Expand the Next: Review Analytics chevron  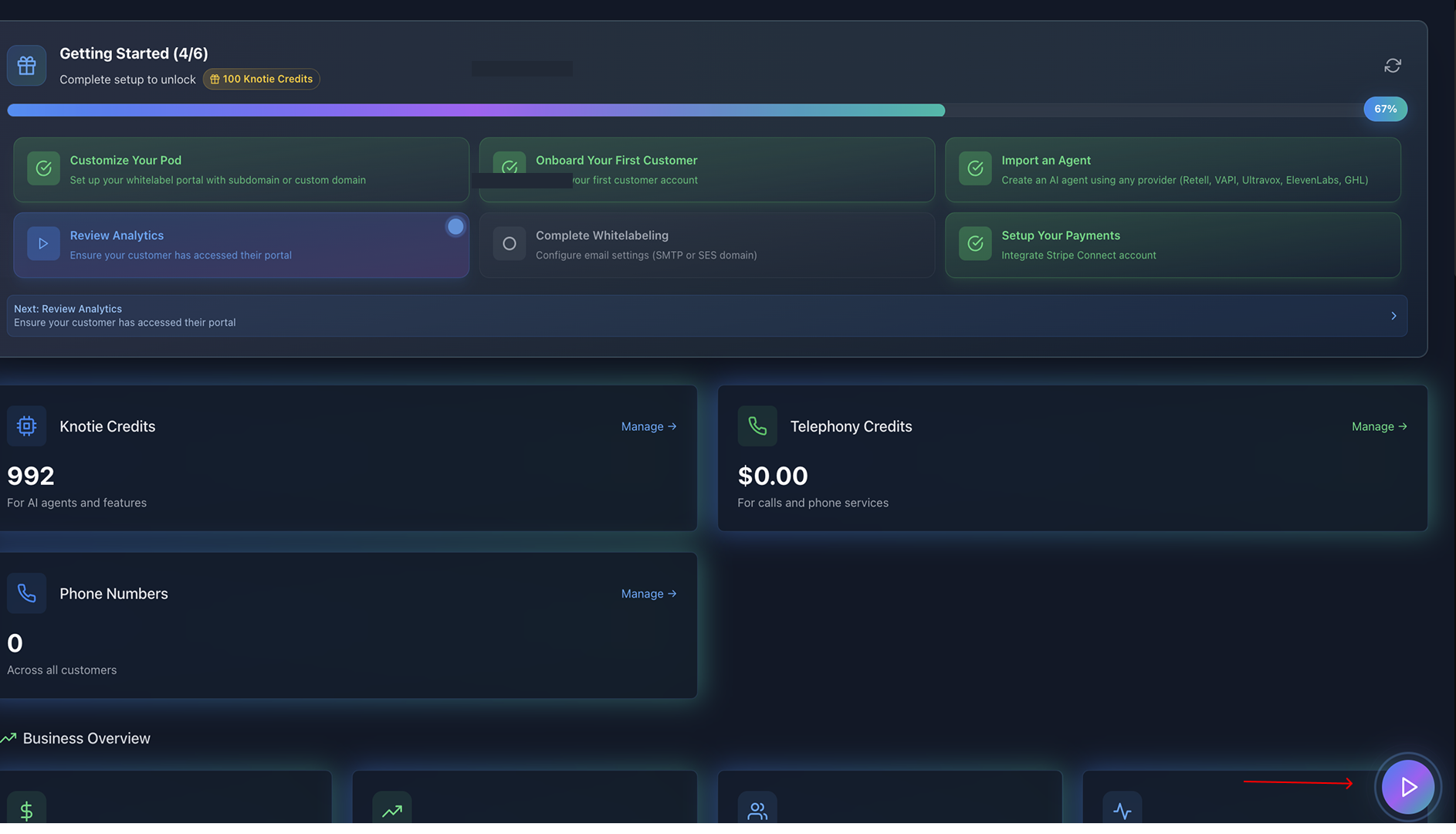pos(1393,316)
